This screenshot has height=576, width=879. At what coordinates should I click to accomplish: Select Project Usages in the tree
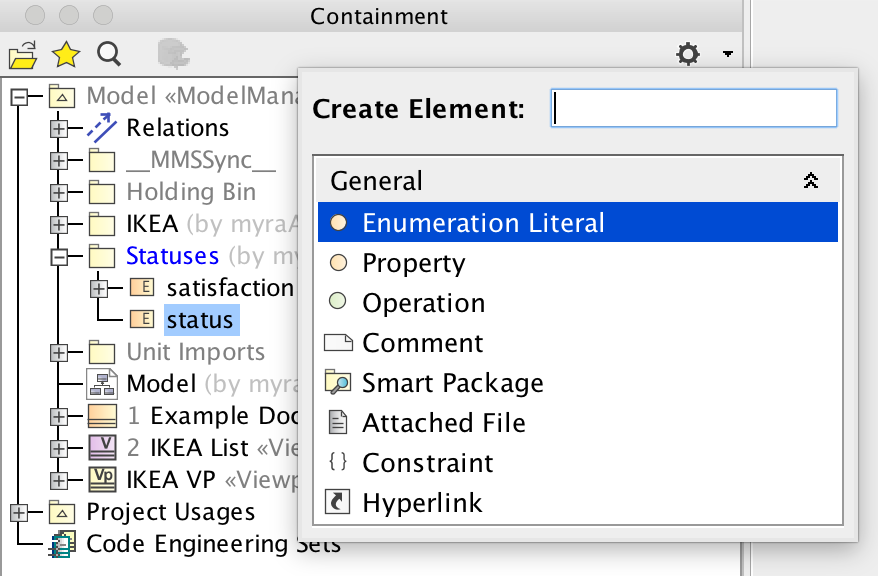coord(170,512)
